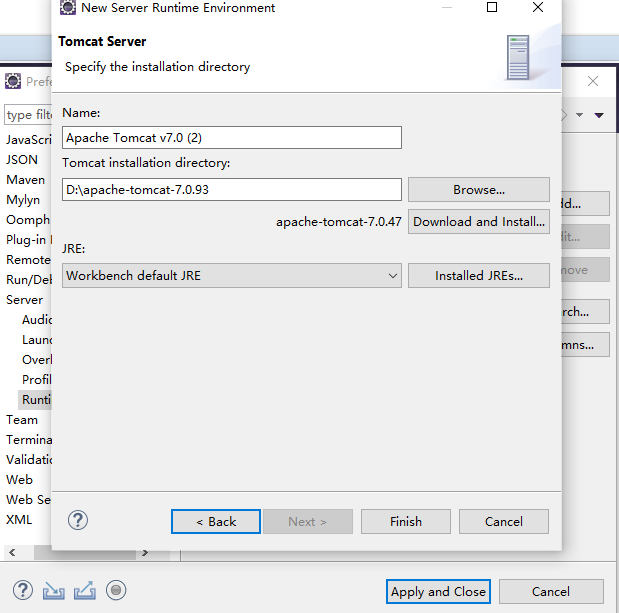Maximize the New Server Runtime Environment dialog
The height and width of the screenshot is (613, 619).
(492, 7)
